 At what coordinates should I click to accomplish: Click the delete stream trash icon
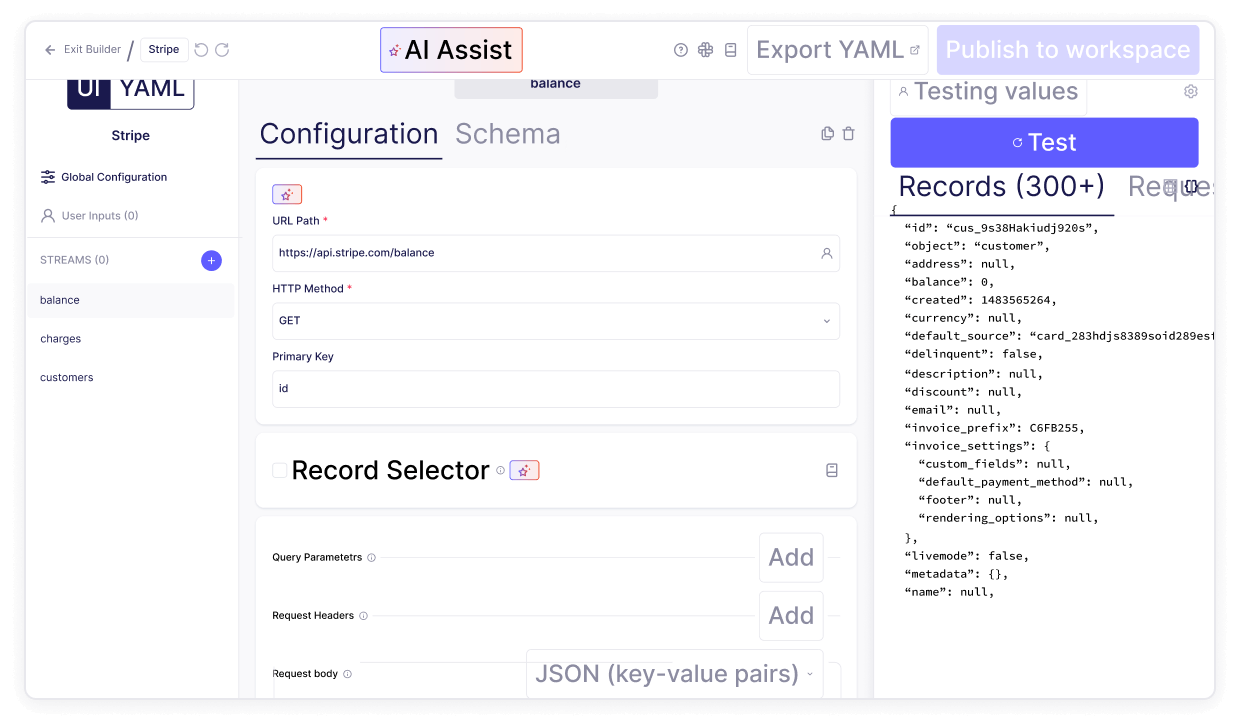point(849,134)
